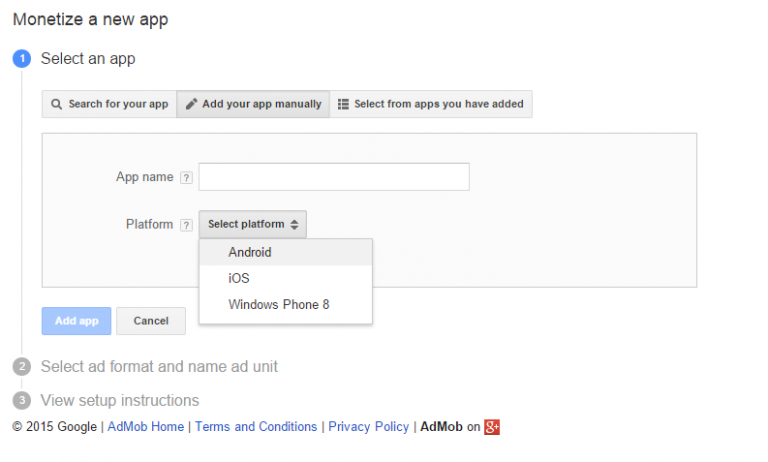Click the step 2 number circle
768x462 pixels.
coord(22,367)
